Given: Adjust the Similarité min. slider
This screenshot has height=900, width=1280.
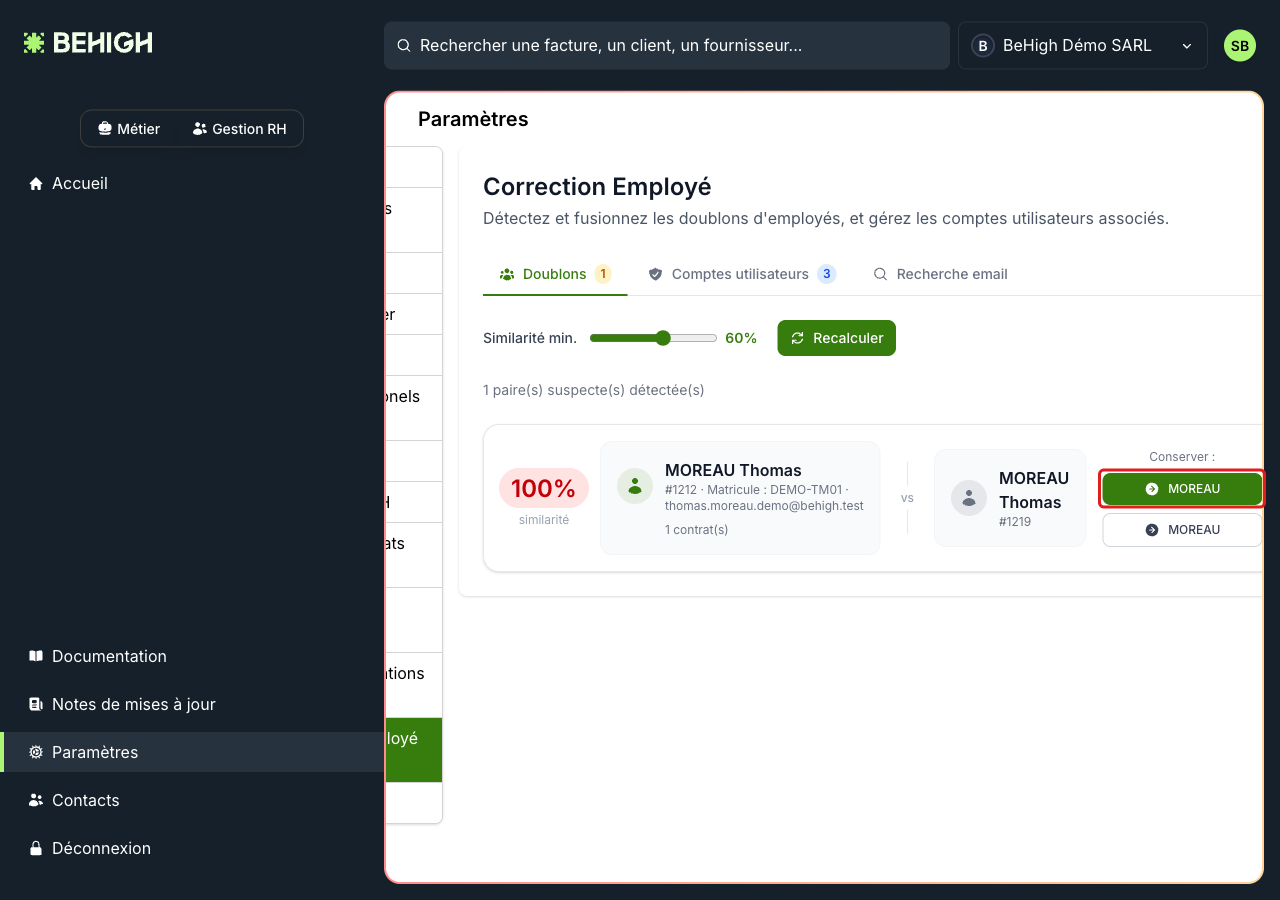Looking at the screenshot, I should [x=654, y=338].
